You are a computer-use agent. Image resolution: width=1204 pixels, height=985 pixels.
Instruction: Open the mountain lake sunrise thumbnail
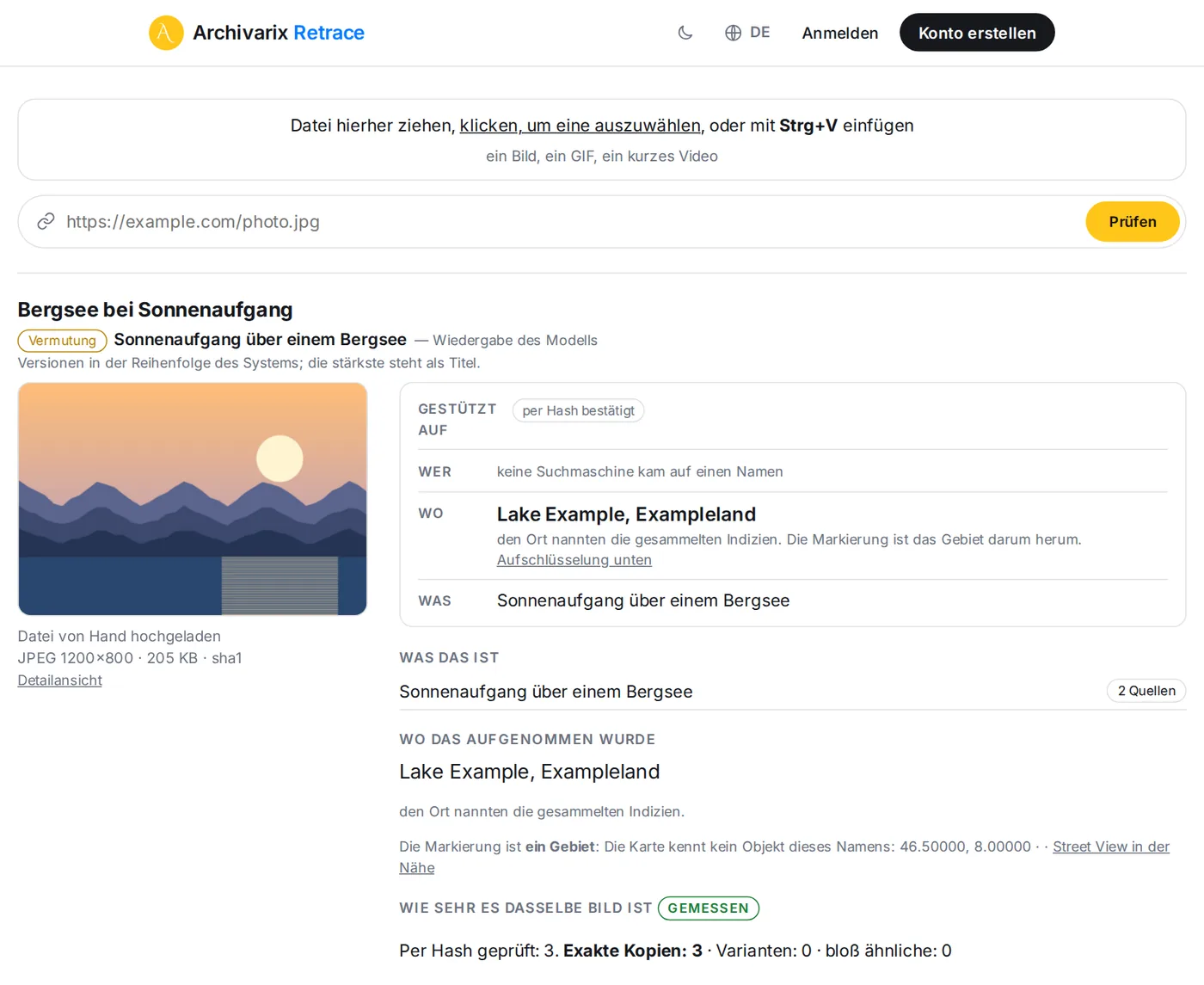pyautogui.click(x=193, y=499)
